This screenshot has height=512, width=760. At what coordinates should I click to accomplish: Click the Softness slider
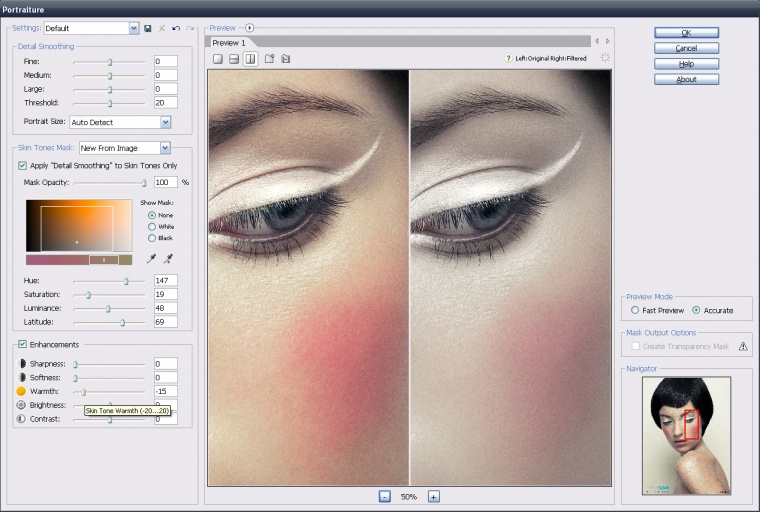tap(110, 378)
